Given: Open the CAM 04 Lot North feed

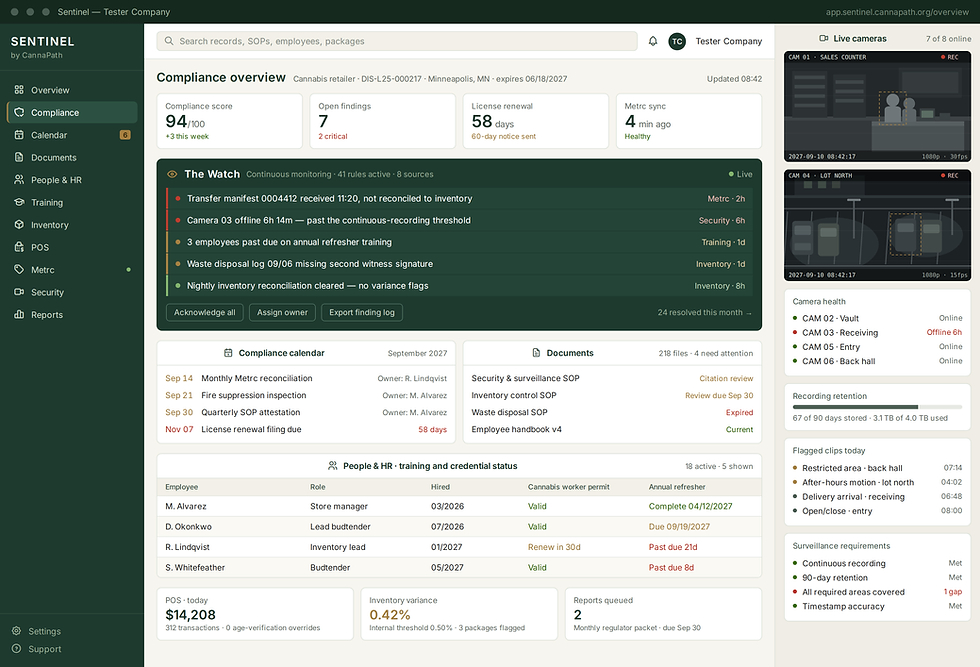Looking at the screenshot, I should pyautogui.click(x=878, y=225).
